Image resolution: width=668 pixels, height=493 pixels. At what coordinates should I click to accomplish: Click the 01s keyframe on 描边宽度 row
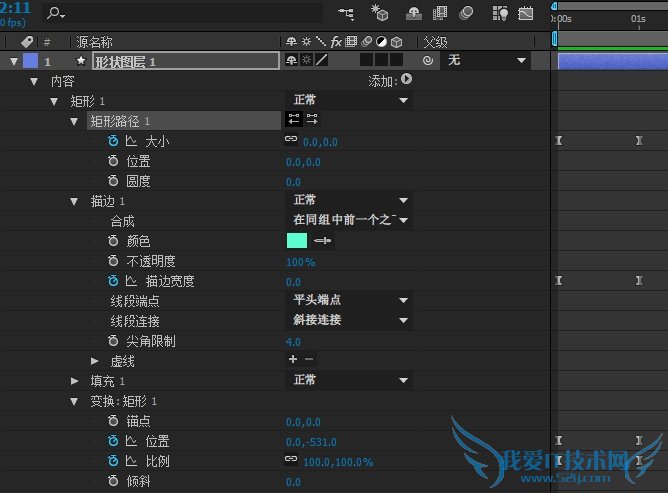tap(639, 280)
